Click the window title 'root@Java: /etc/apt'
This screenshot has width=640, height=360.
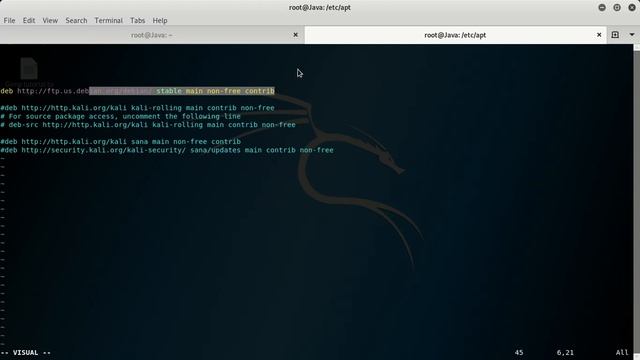(x=320, y=7)
